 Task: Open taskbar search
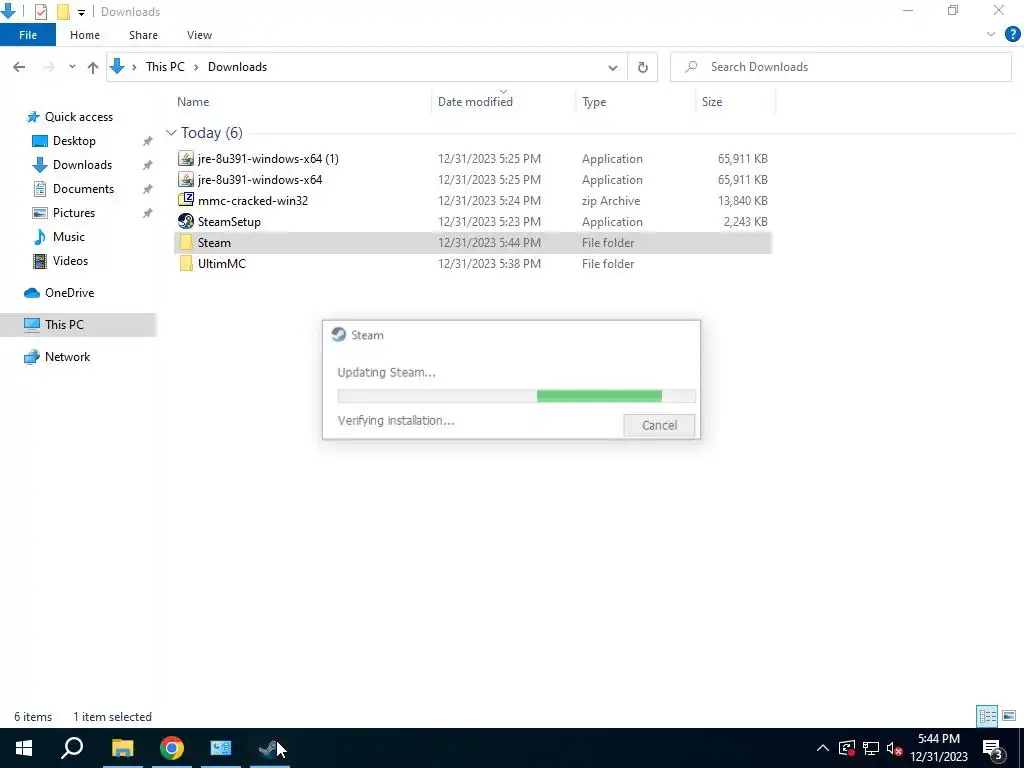pos(72,748)
